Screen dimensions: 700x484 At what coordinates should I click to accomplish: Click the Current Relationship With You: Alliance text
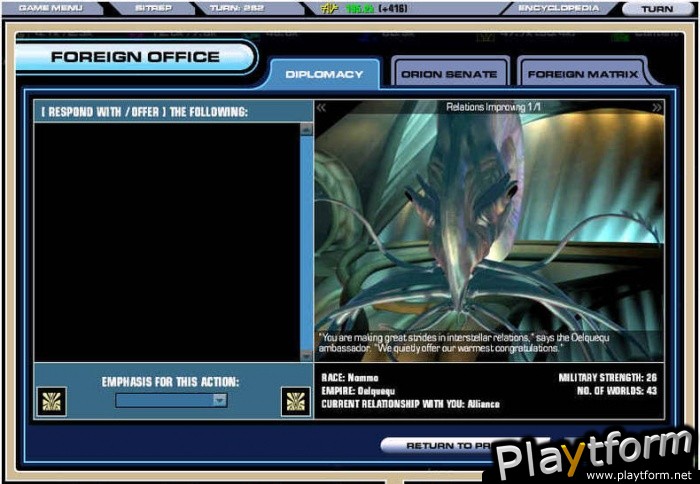tap(410, 404)
